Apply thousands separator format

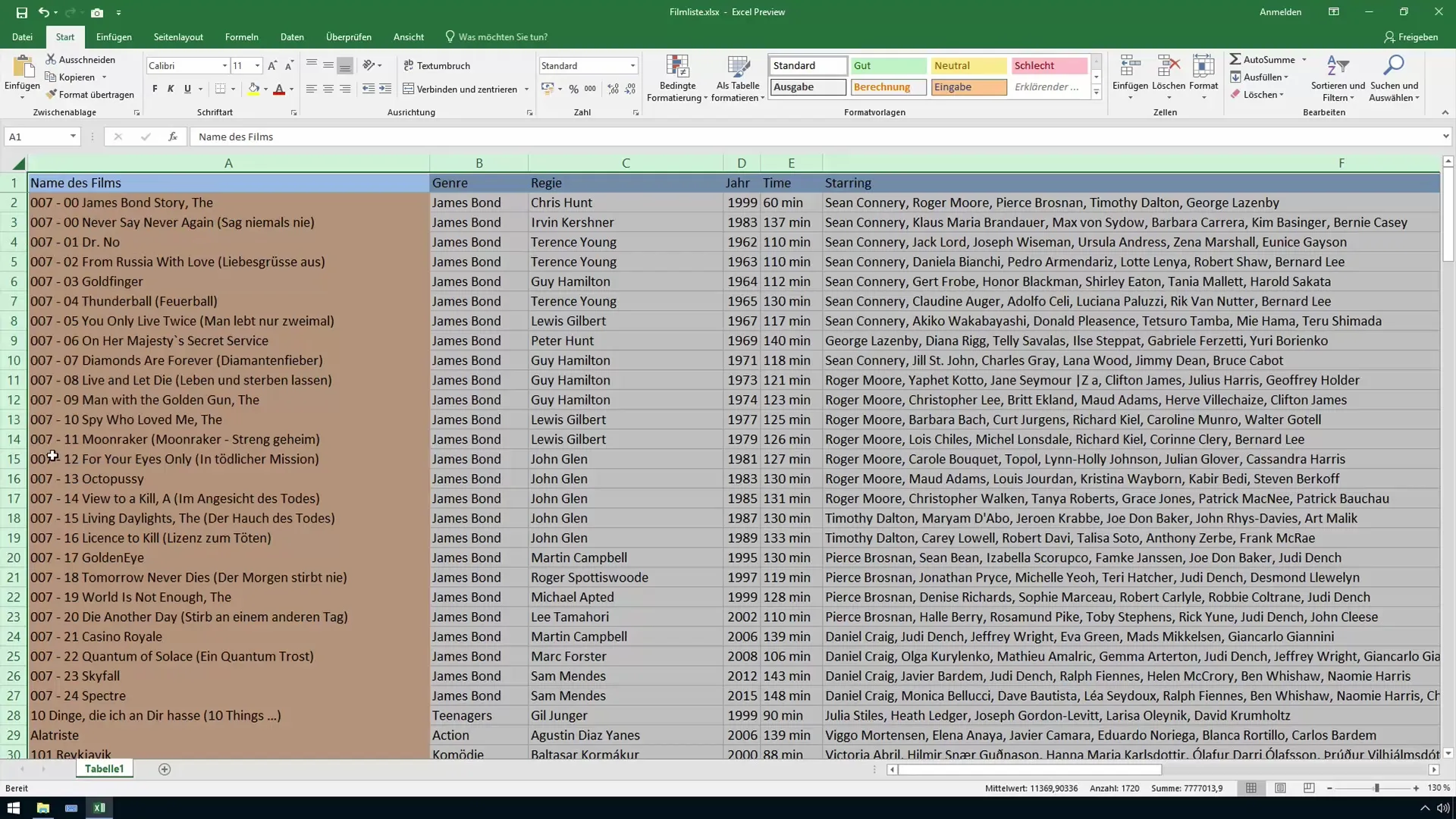pyautogui.click(x=590, y=89)
